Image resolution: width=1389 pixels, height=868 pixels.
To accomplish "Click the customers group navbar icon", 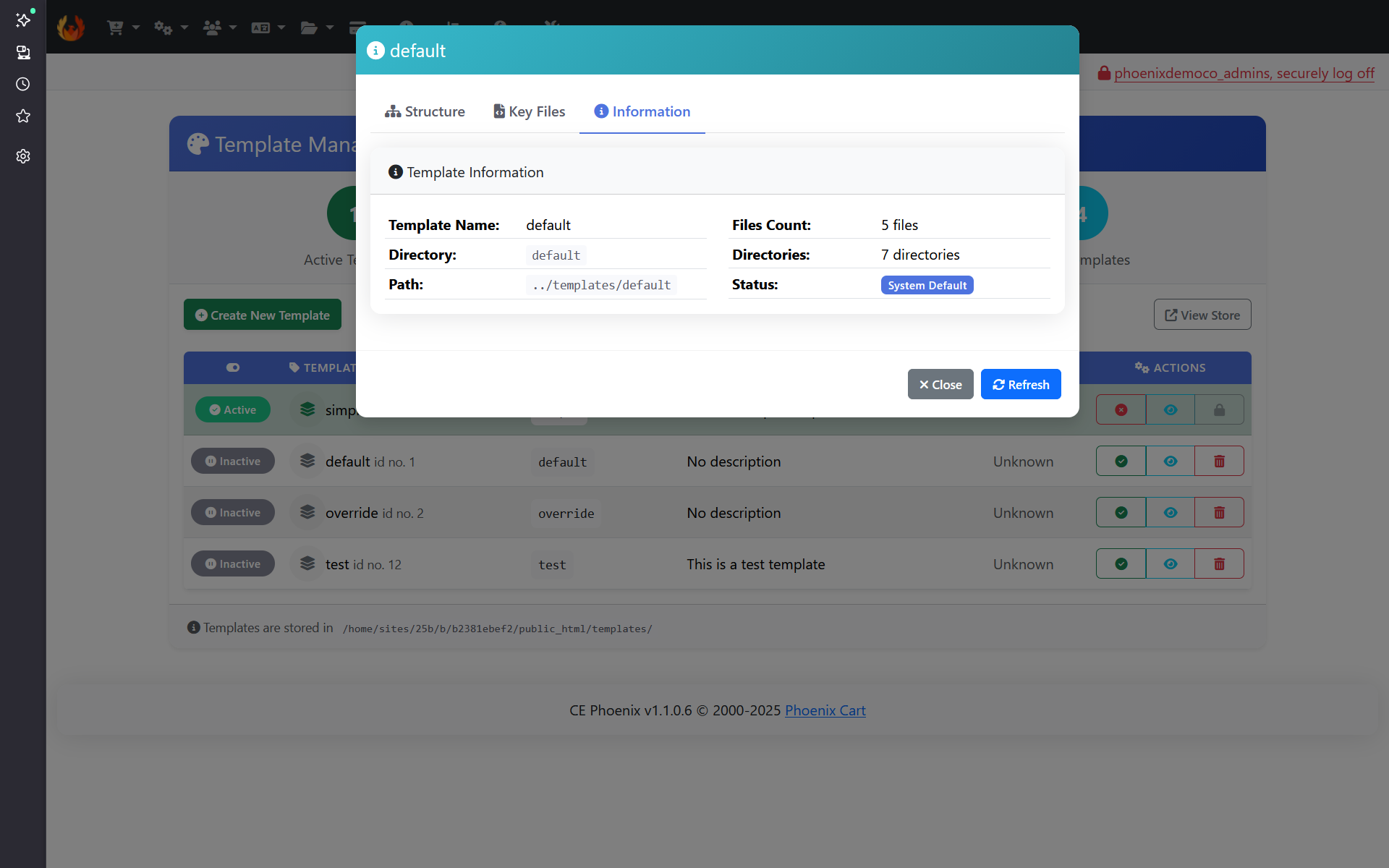I will click(212, 27).
